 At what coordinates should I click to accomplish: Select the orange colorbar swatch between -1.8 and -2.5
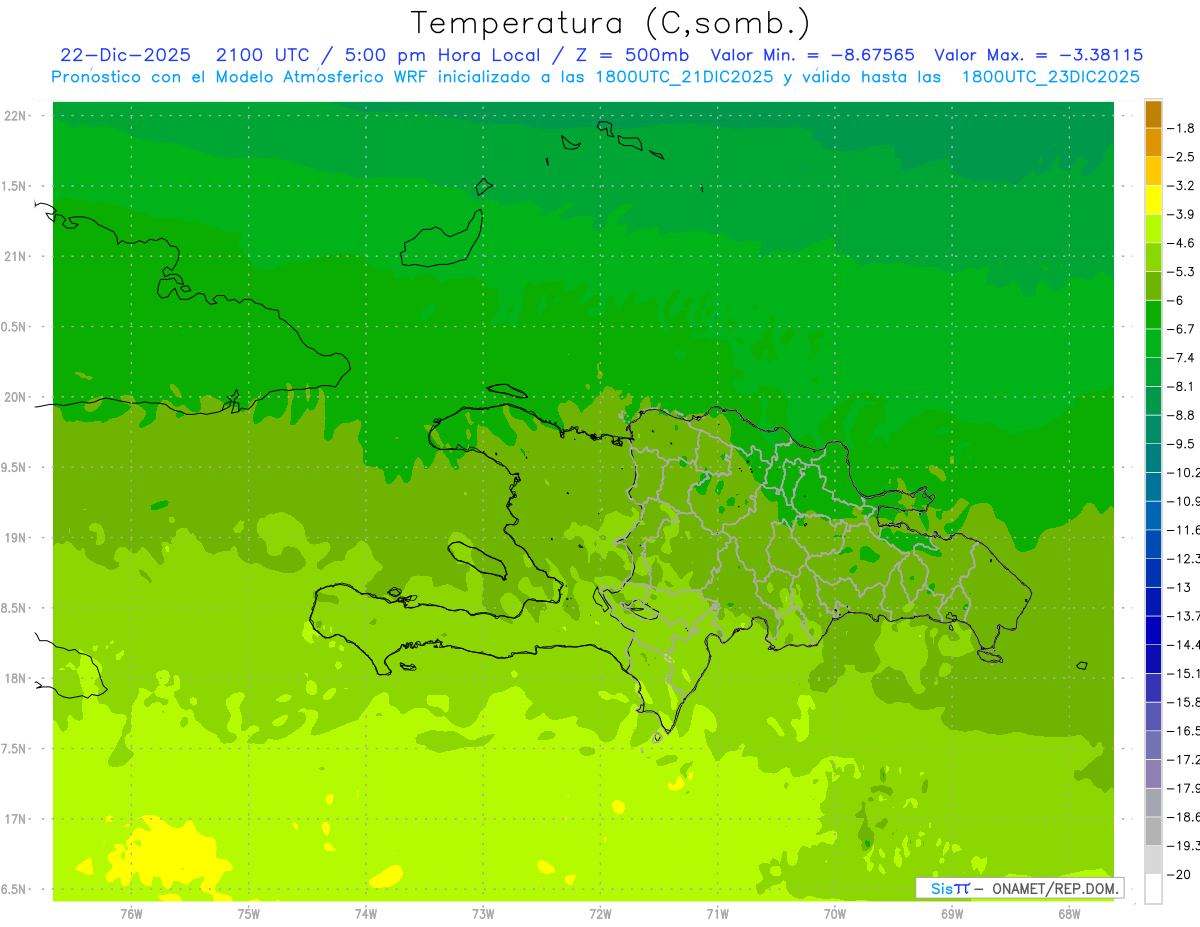click(1153, 142)
